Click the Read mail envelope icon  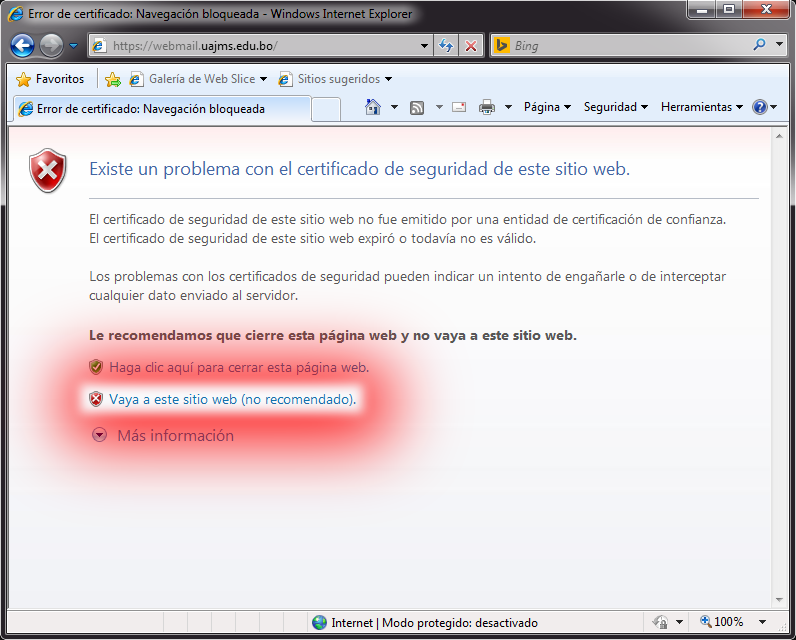[x=459, y=107]
